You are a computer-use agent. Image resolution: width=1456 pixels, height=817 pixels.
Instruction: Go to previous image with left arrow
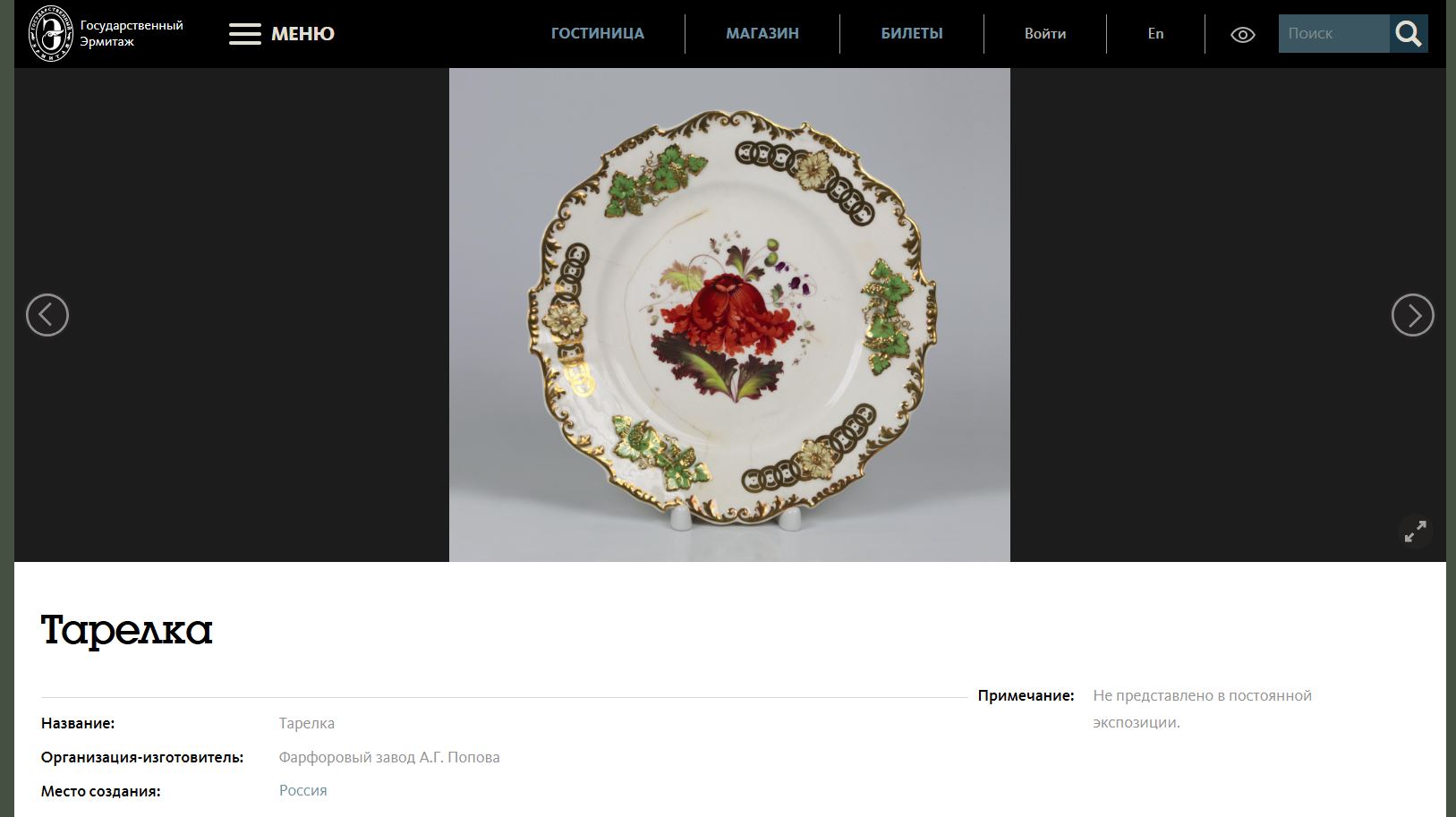[47, 315]
